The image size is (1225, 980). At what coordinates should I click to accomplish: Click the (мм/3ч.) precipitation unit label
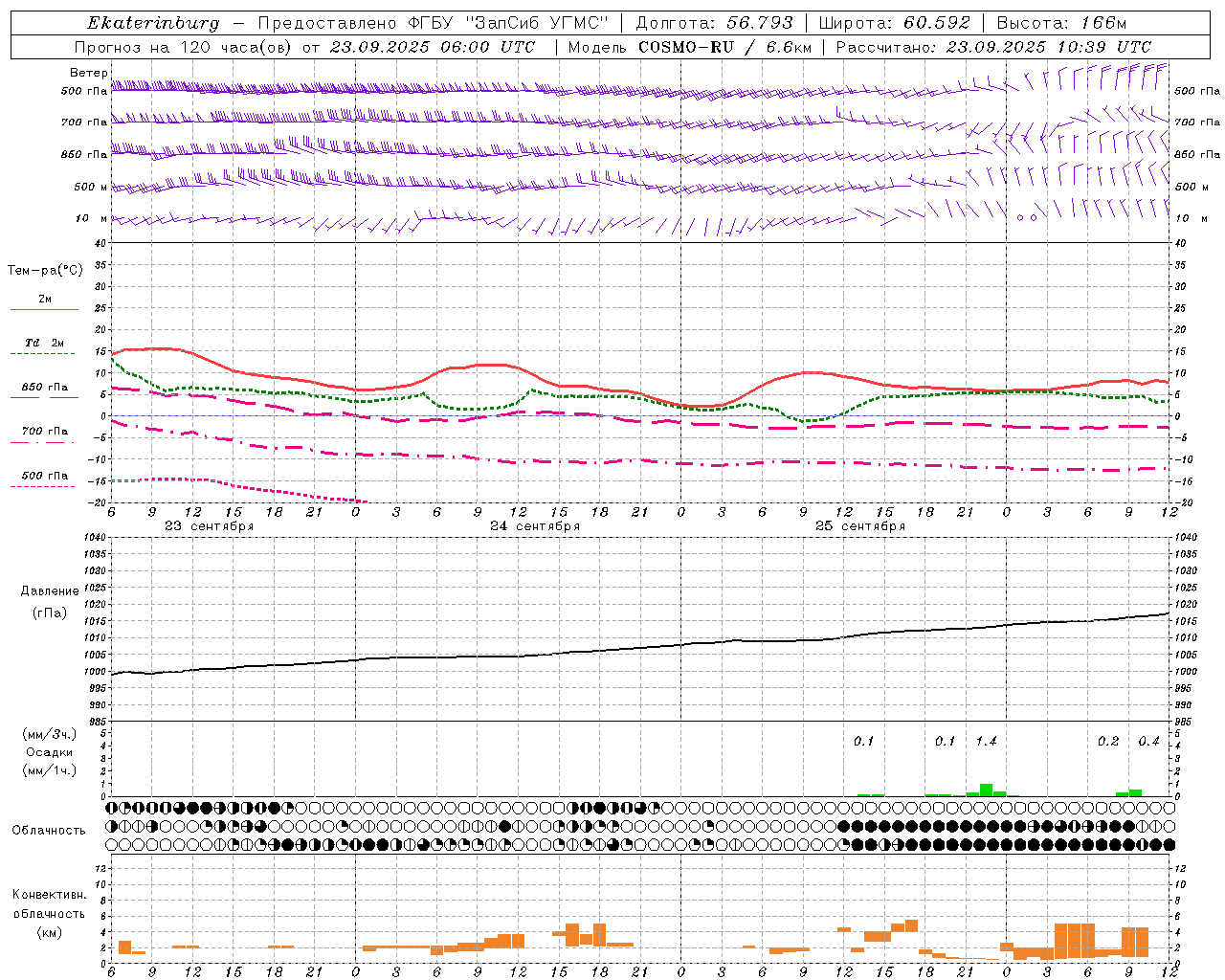click(x=48, y=734)
